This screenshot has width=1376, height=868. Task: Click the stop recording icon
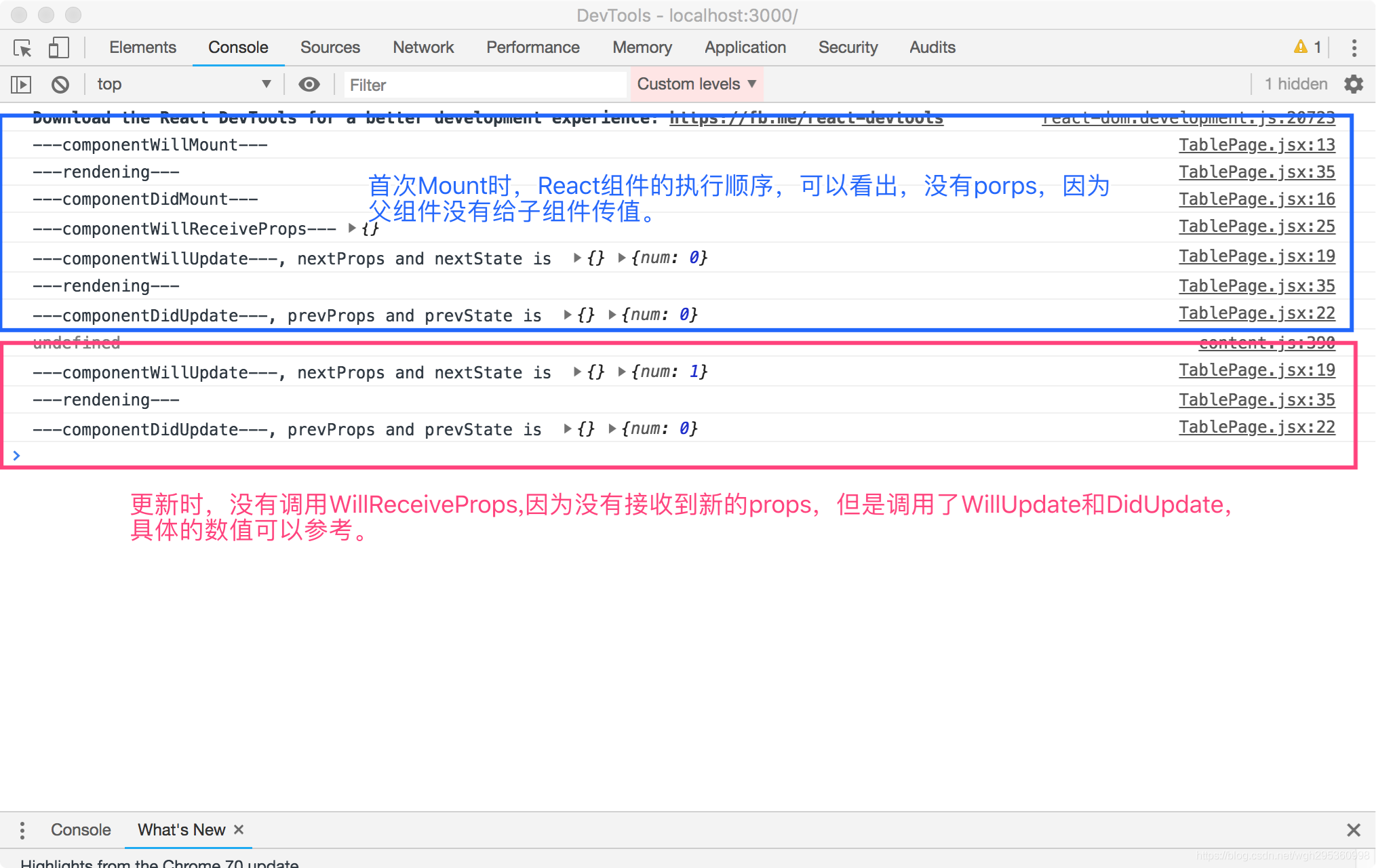coord(60,84)
